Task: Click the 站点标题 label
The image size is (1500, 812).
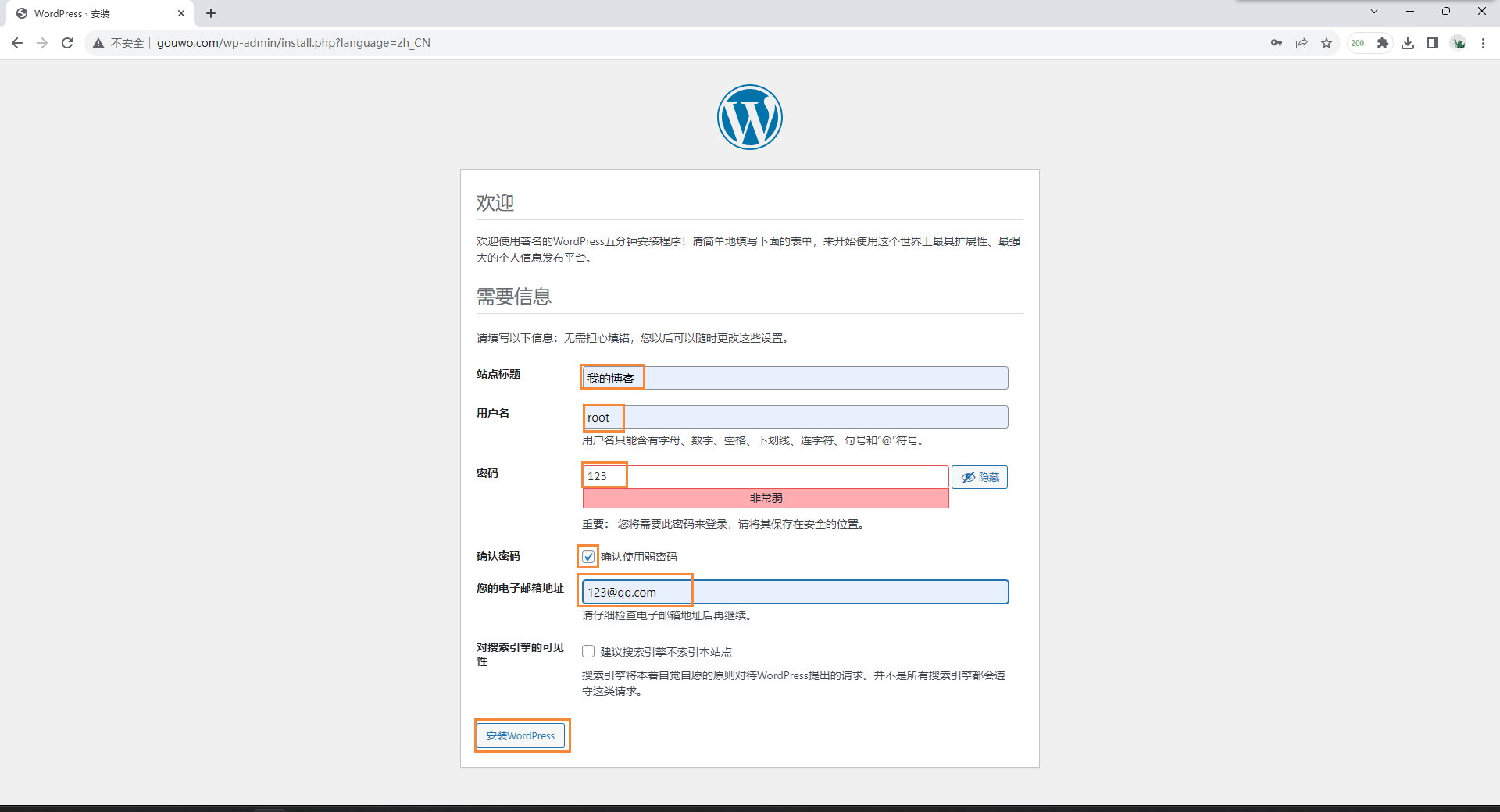Action: (498, 374)
